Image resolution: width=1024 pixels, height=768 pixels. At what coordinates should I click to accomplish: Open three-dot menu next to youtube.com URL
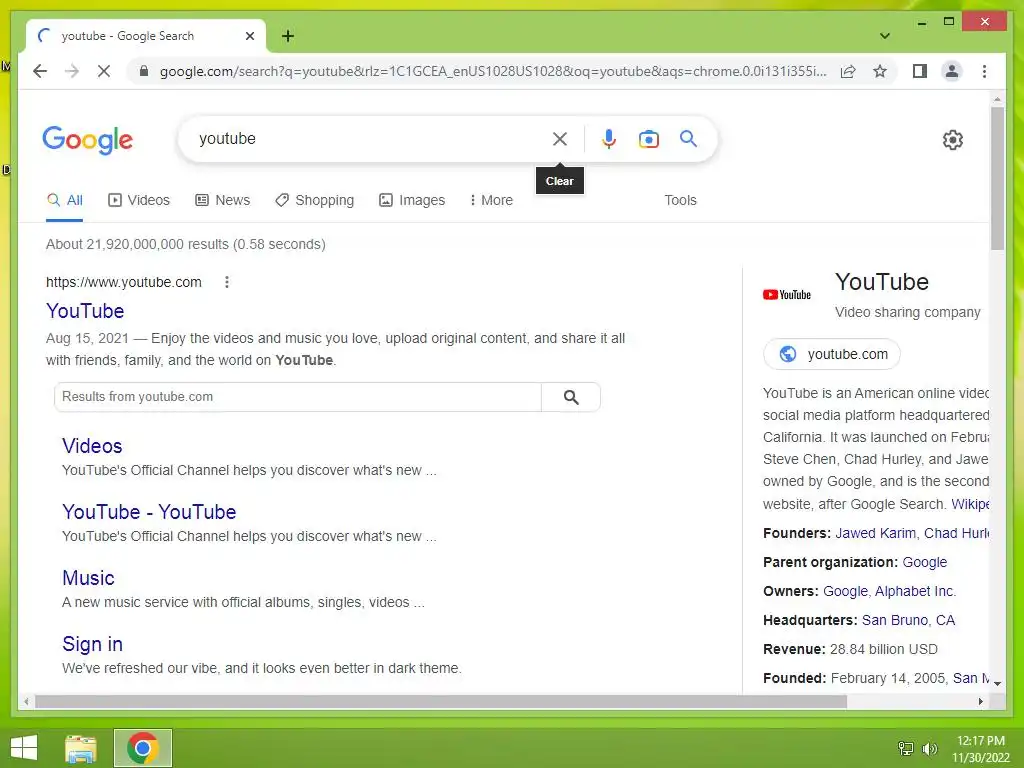[227, 282]
